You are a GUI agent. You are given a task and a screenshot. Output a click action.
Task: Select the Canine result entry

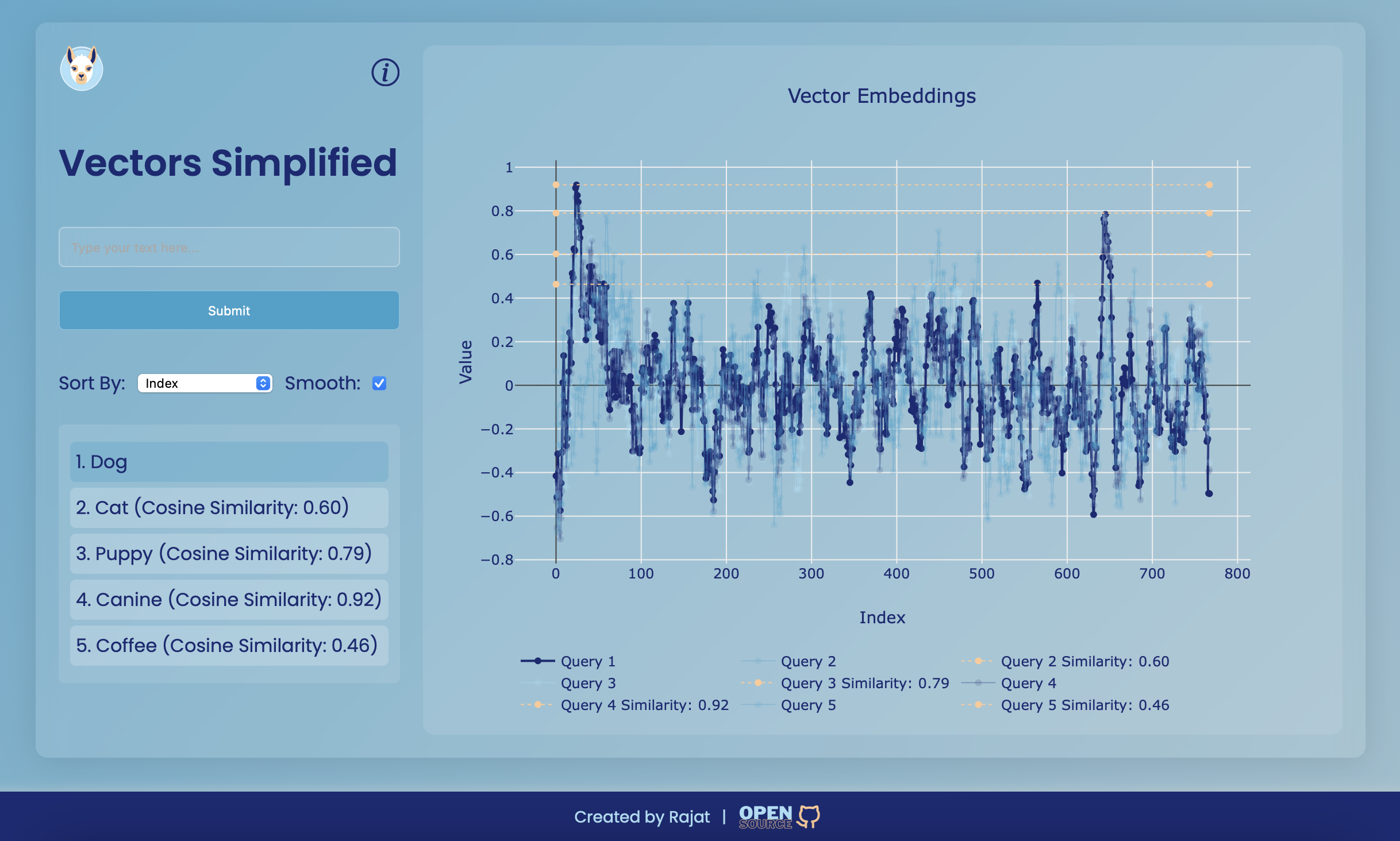tap(229, 600)
